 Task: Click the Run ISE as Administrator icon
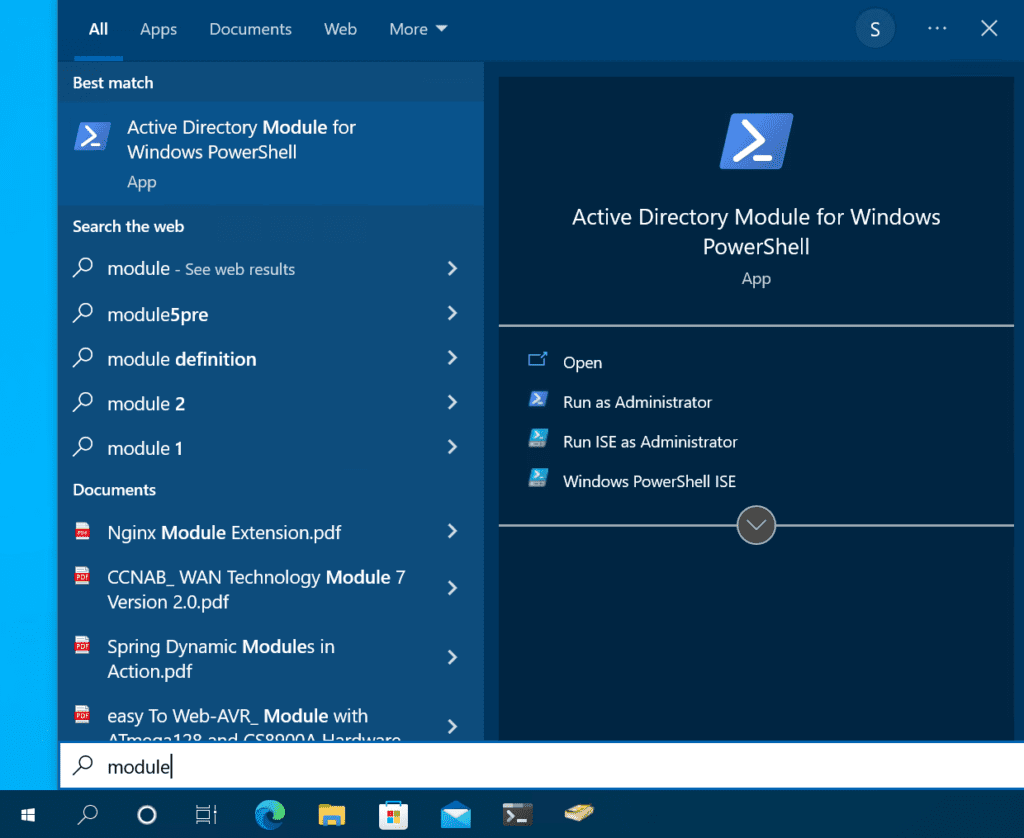pos(537,440)
